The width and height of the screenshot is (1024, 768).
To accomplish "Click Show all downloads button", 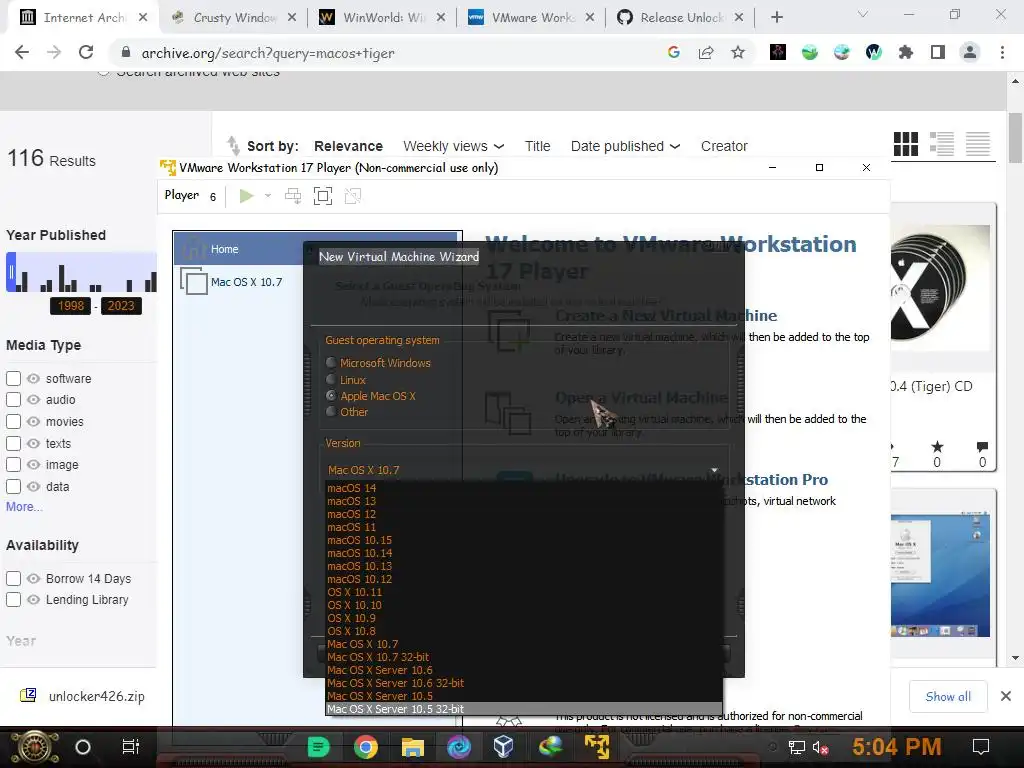I will (x=948, y=696).
